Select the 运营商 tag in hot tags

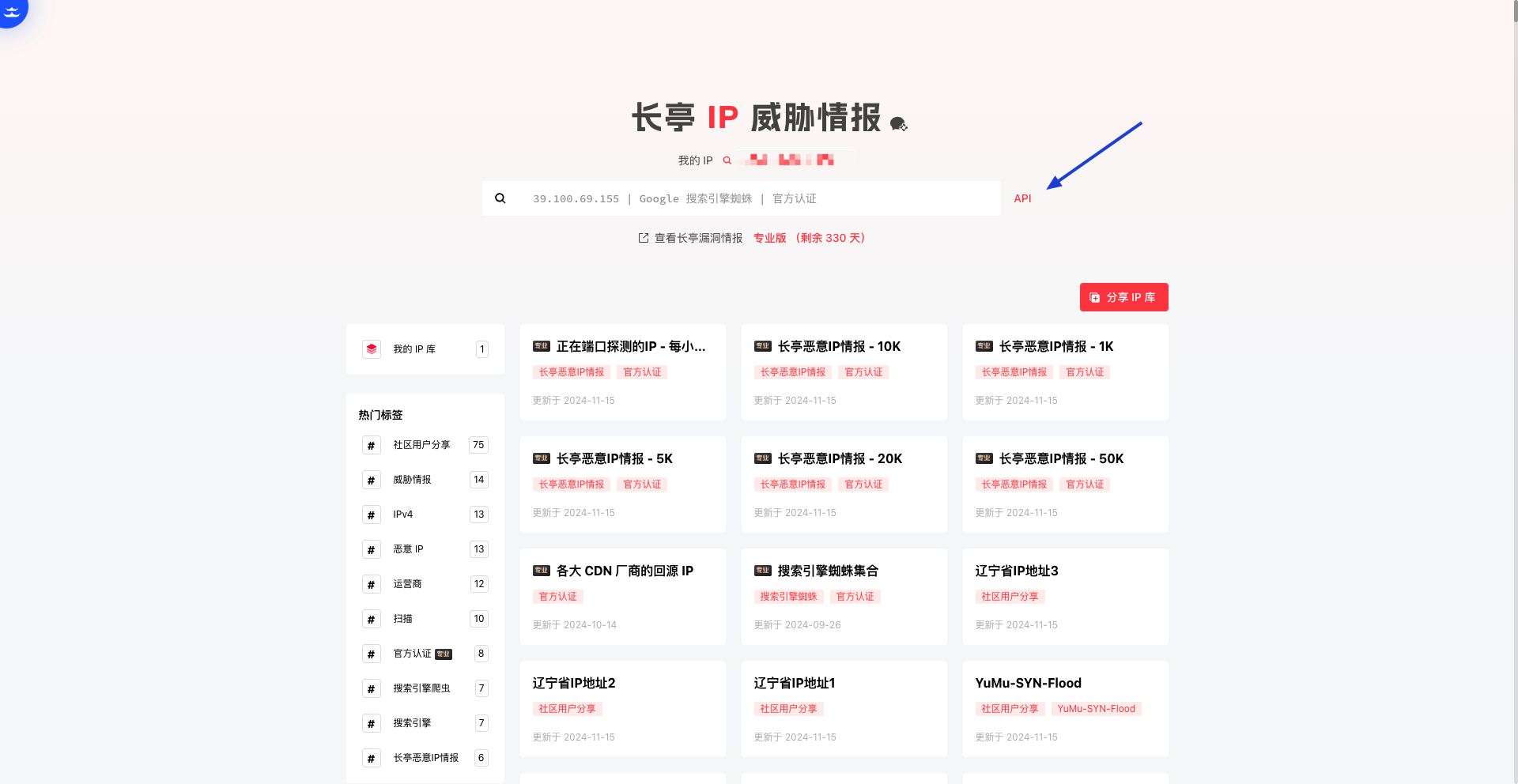(407, 584)
